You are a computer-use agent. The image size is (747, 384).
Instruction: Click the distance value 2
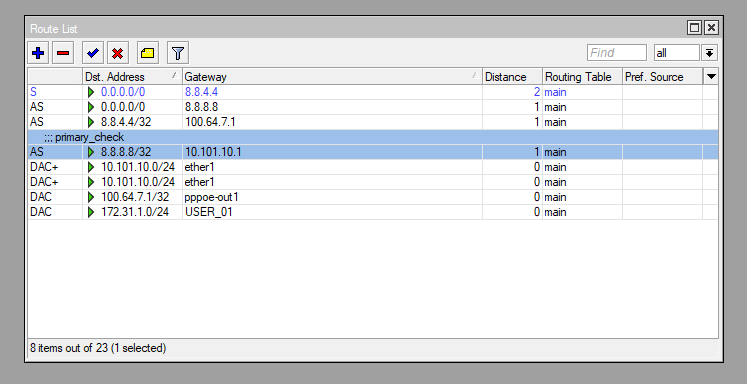[x=536, y=92]
